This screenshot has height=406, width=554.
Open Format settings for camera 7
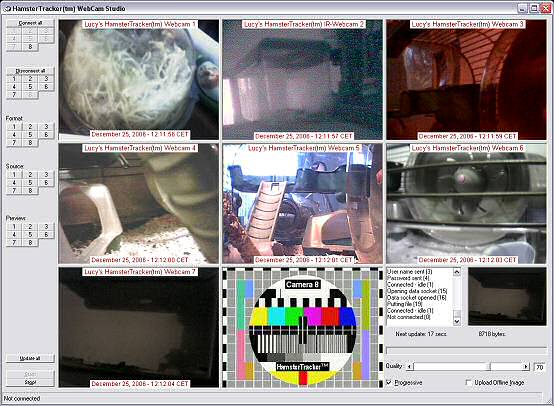point(14,142)
